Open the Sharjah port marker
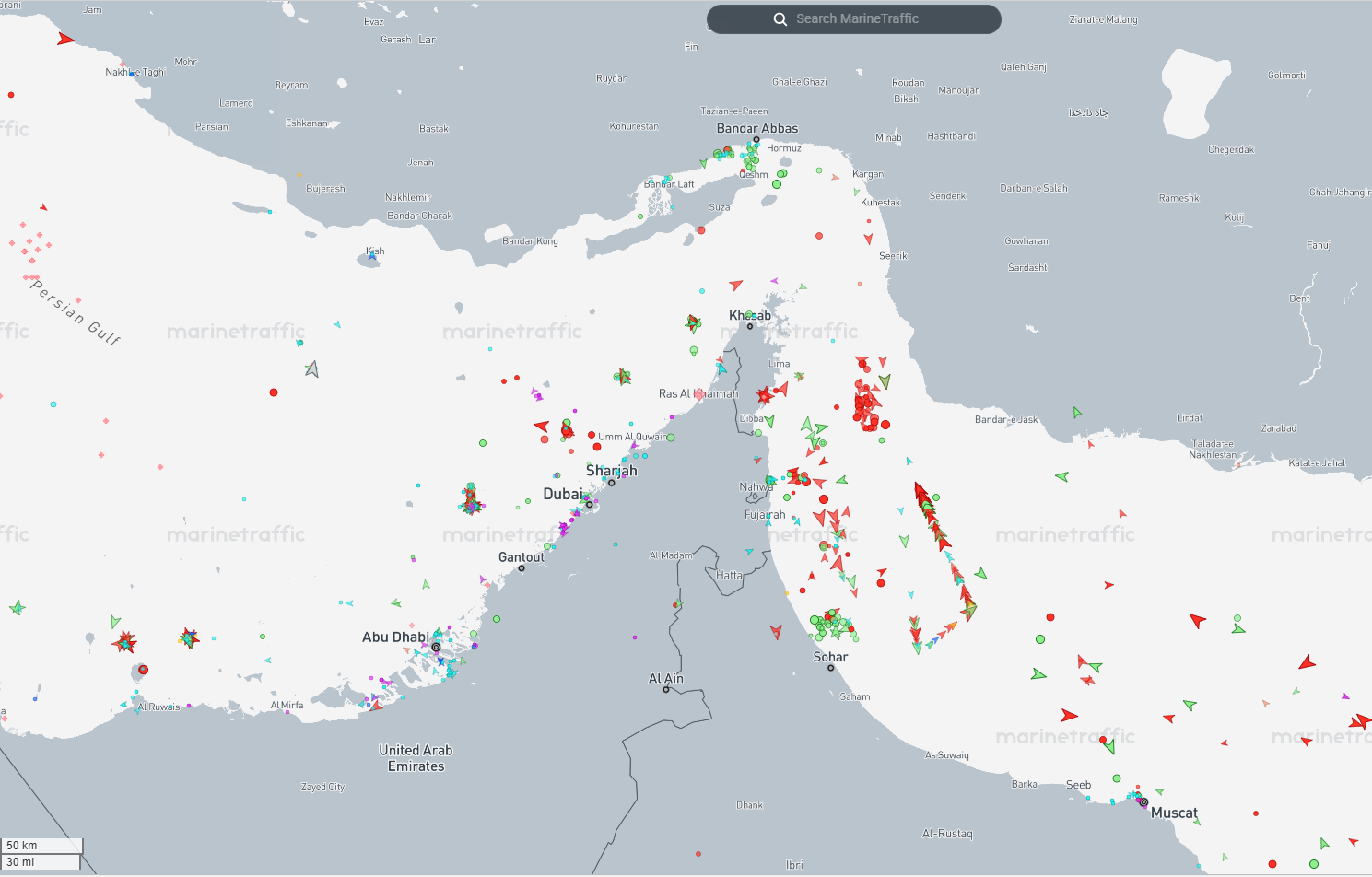The width and height of the screenshot is (1372, 877). 611,483
